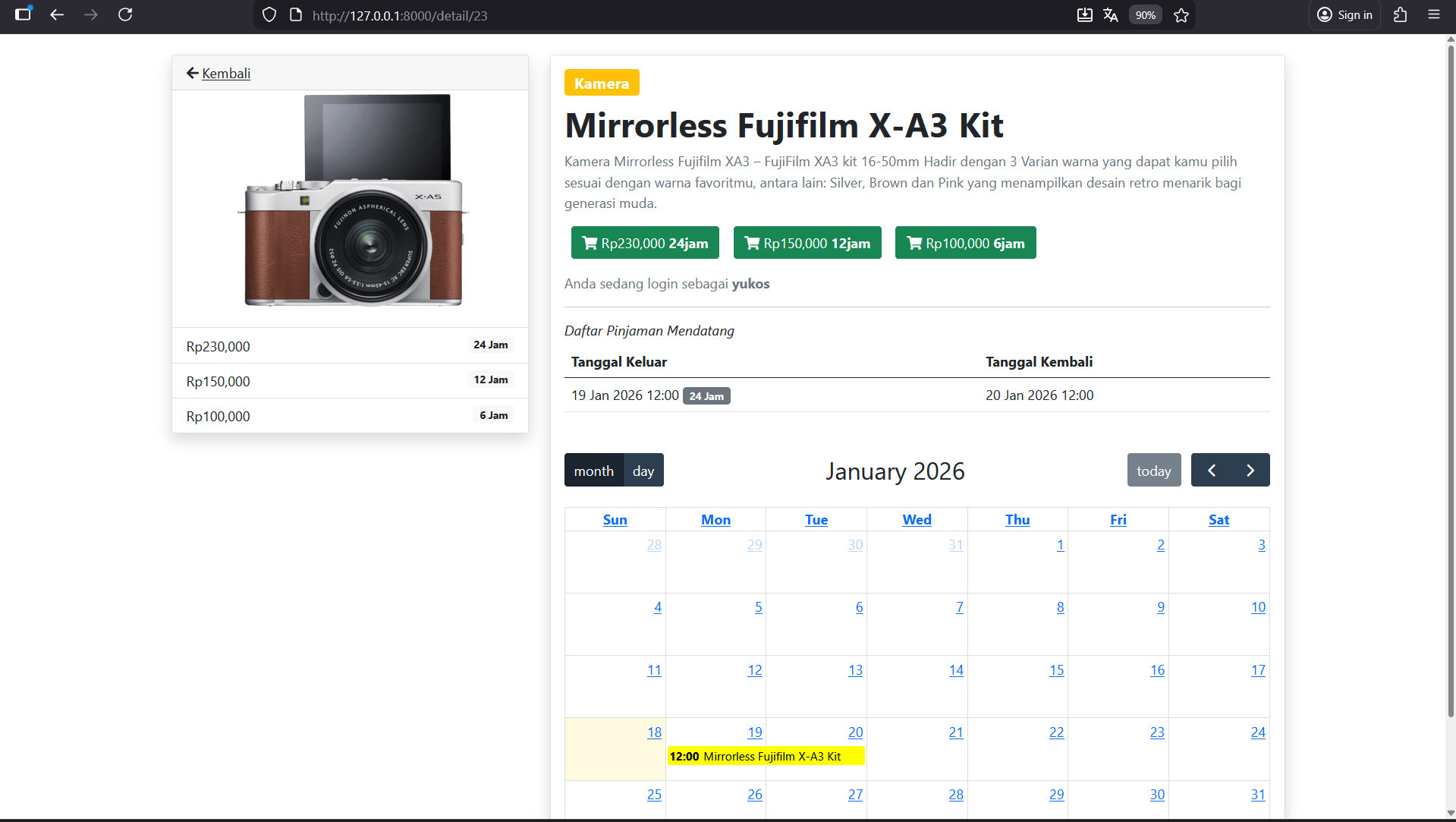
Task: Switch the calendar to month view
Action: pos(594,471)
